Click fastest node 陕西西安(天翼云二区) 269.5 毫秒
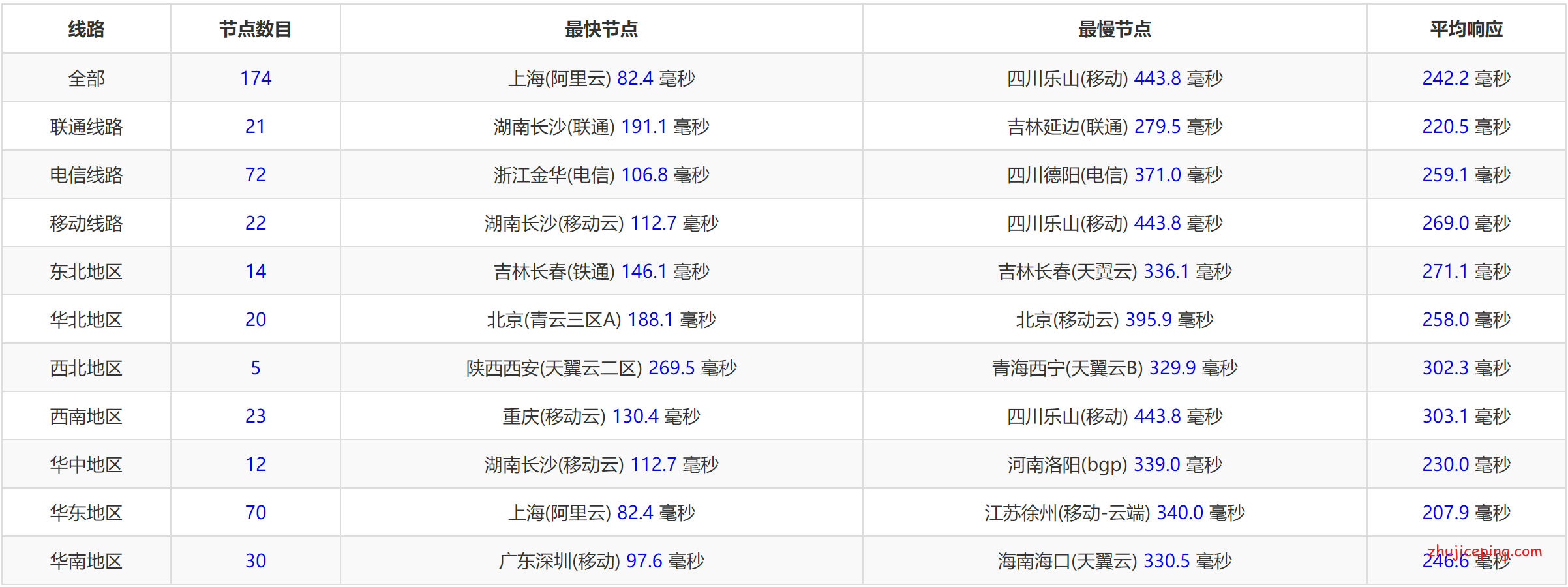The height and width of the screenshot is (587, 1568). pos(601,368)
